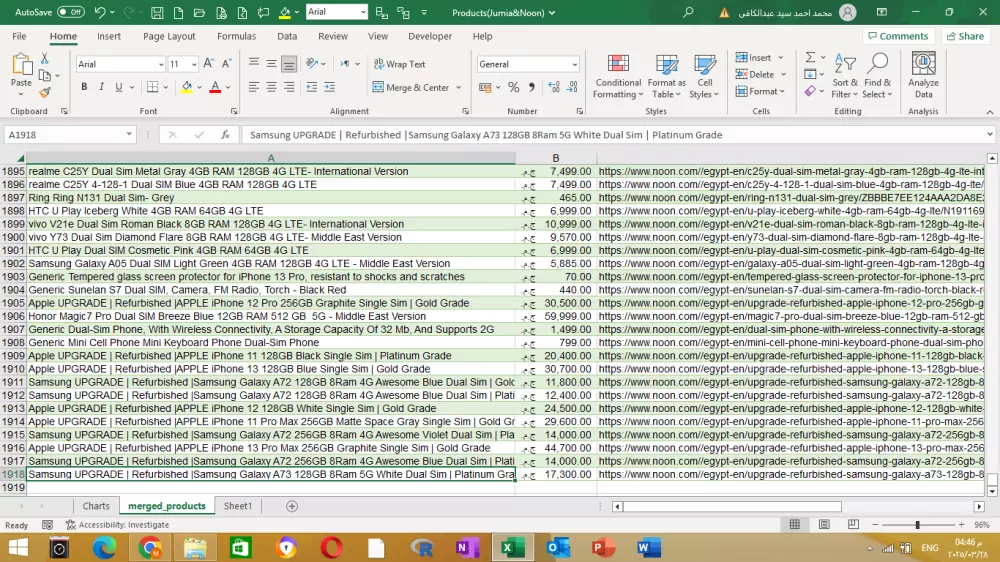The image size is (1000, 562).
Task: Click the Save icon in title bar
Action: pos(157,12)
